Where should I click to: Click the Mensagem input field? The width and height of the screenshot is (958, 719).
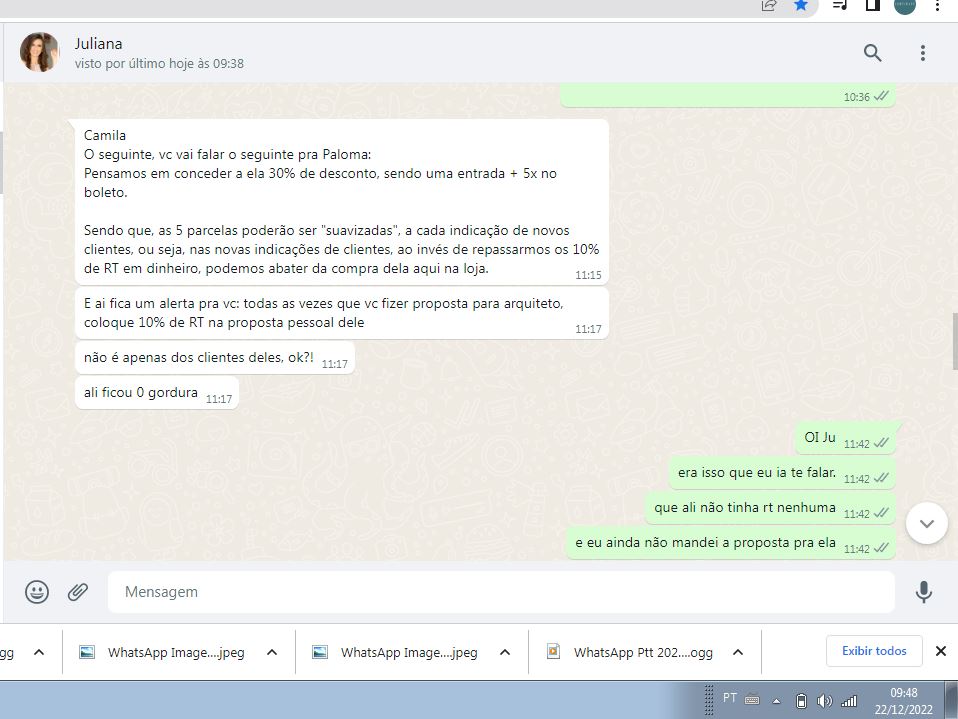(x=501, y=592)
